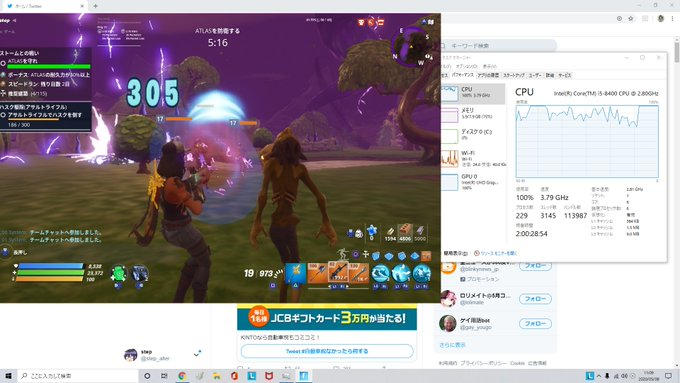Open the Office icon on taskbar
This screenshot has height=383, width=680.
[x=234, y=376]
